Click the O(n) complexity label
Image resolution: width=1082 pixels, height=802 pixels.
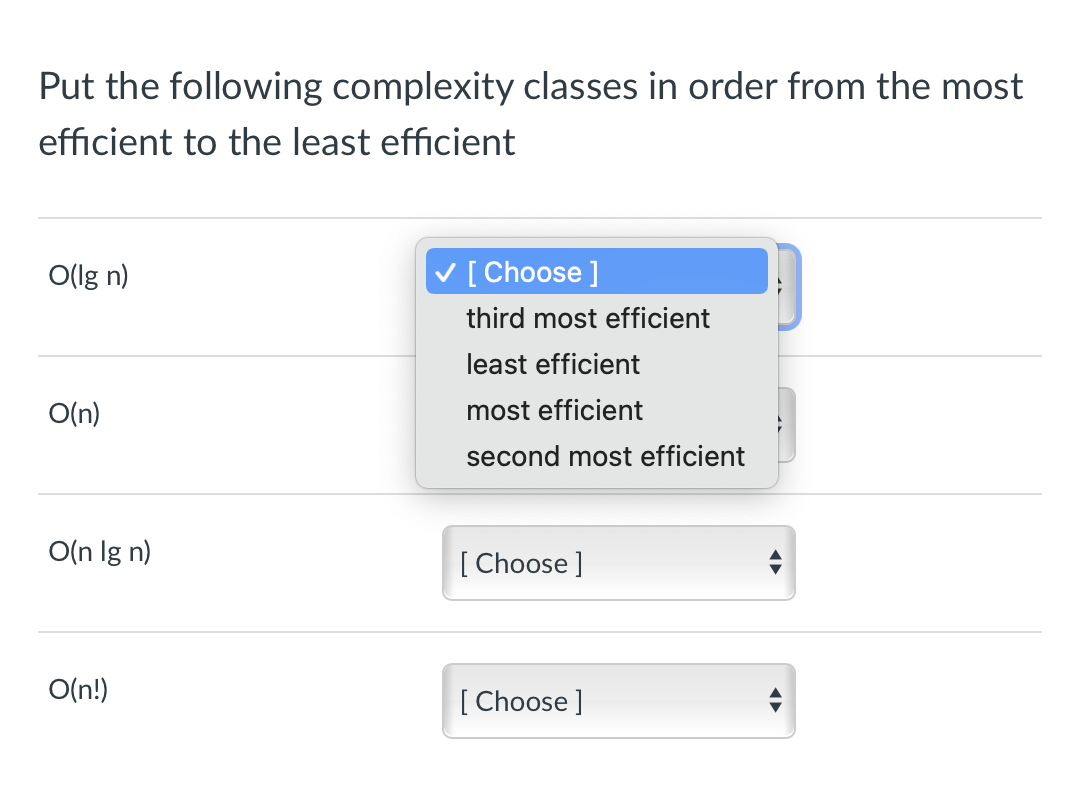click(74, 413)
